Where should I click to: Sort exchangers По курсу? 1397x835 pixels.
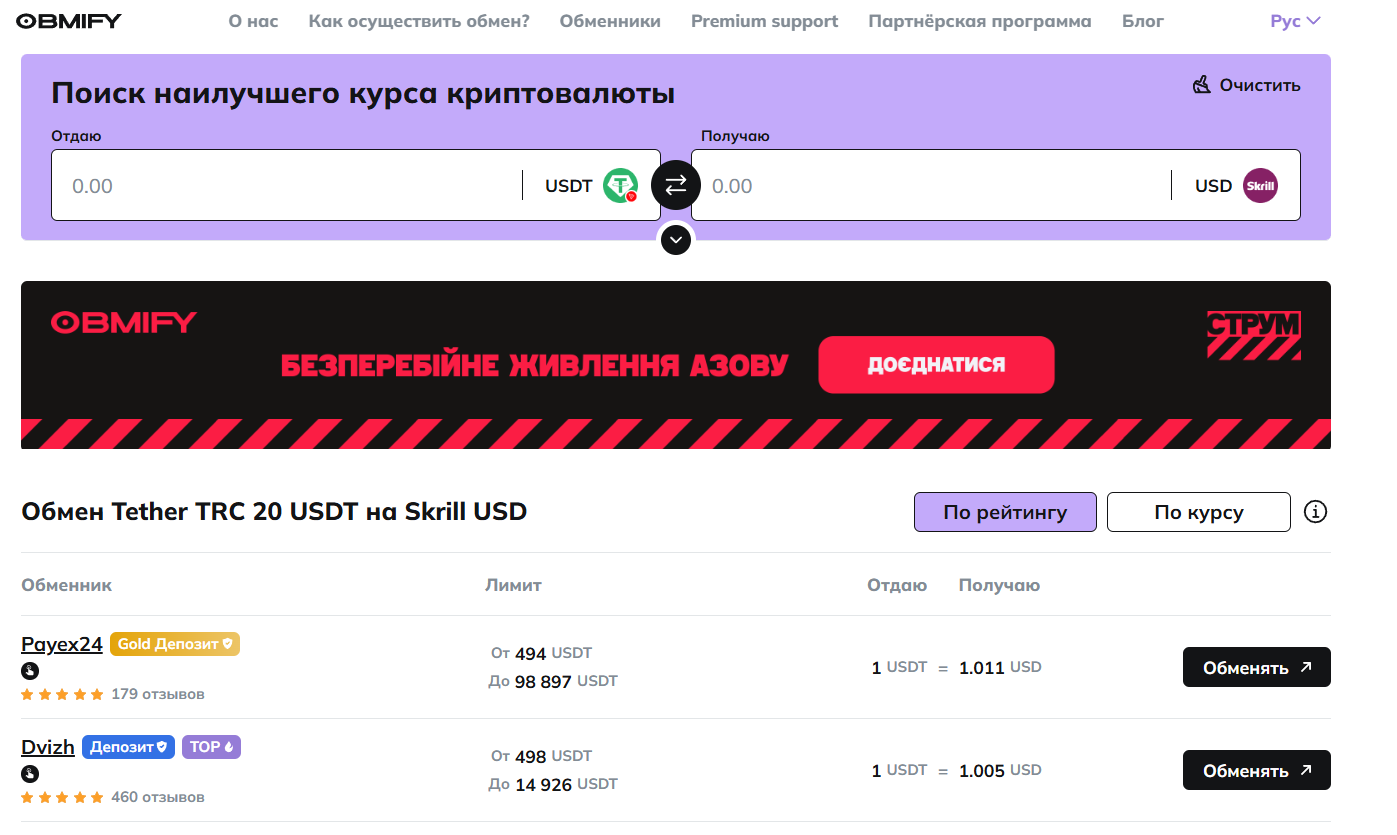(1199, 512)
